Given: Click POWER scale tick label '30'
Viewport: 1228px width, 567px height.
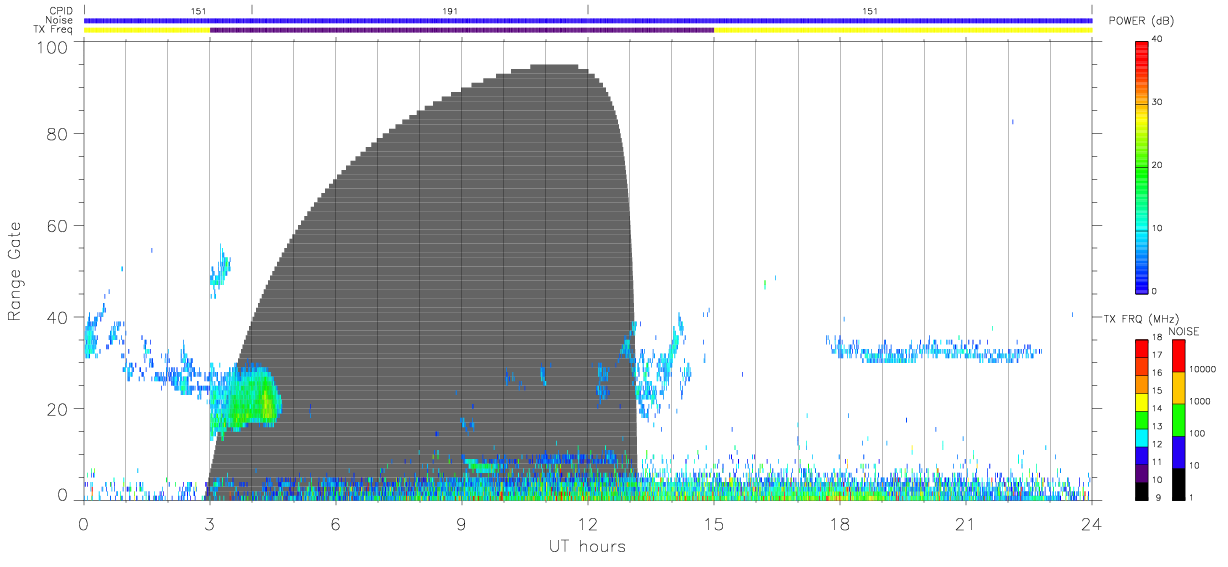Looking at the screenshot, I should pos(1157,103).
